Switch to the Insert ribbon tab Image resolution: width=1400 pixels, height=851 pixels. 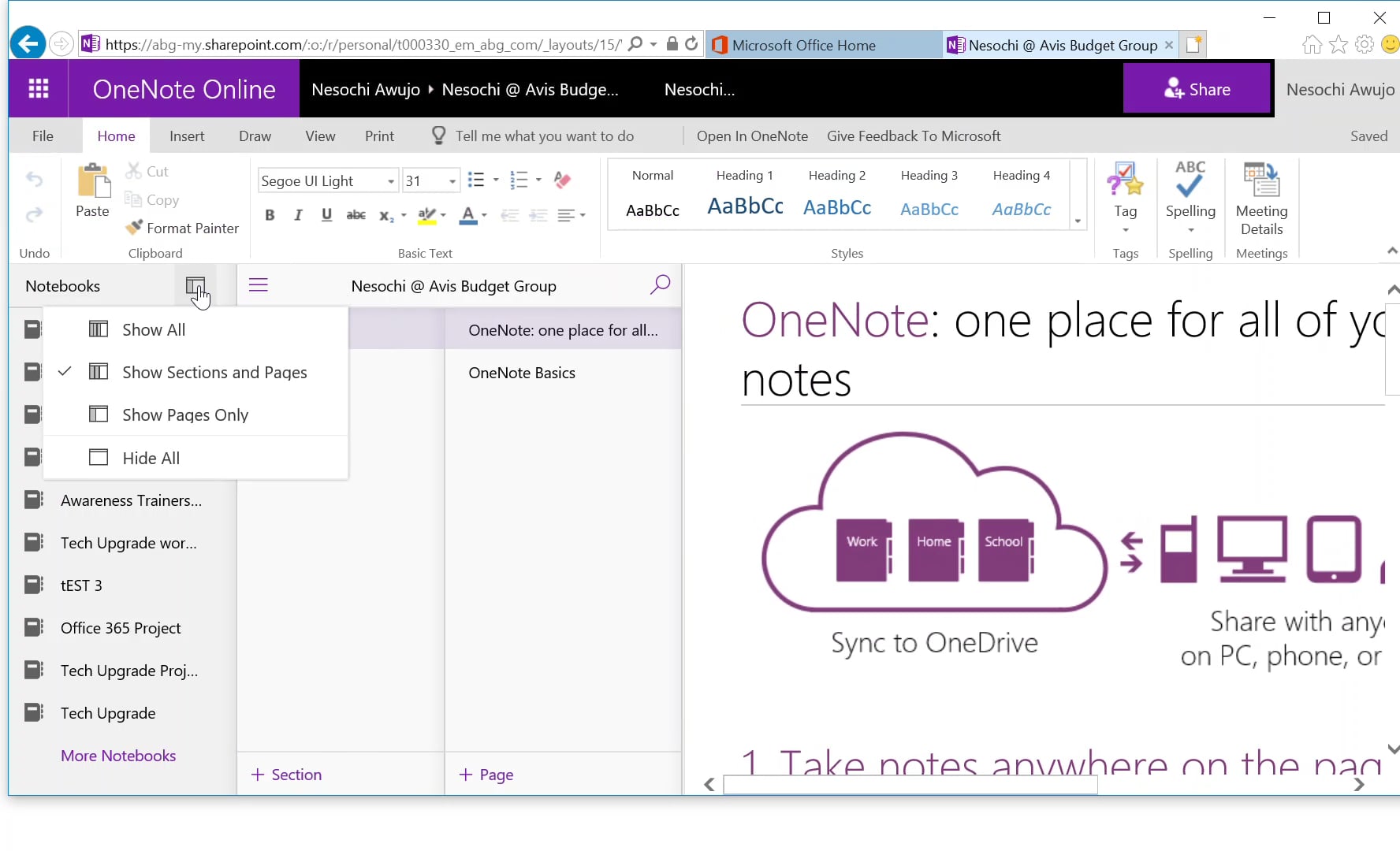point(187,136)
